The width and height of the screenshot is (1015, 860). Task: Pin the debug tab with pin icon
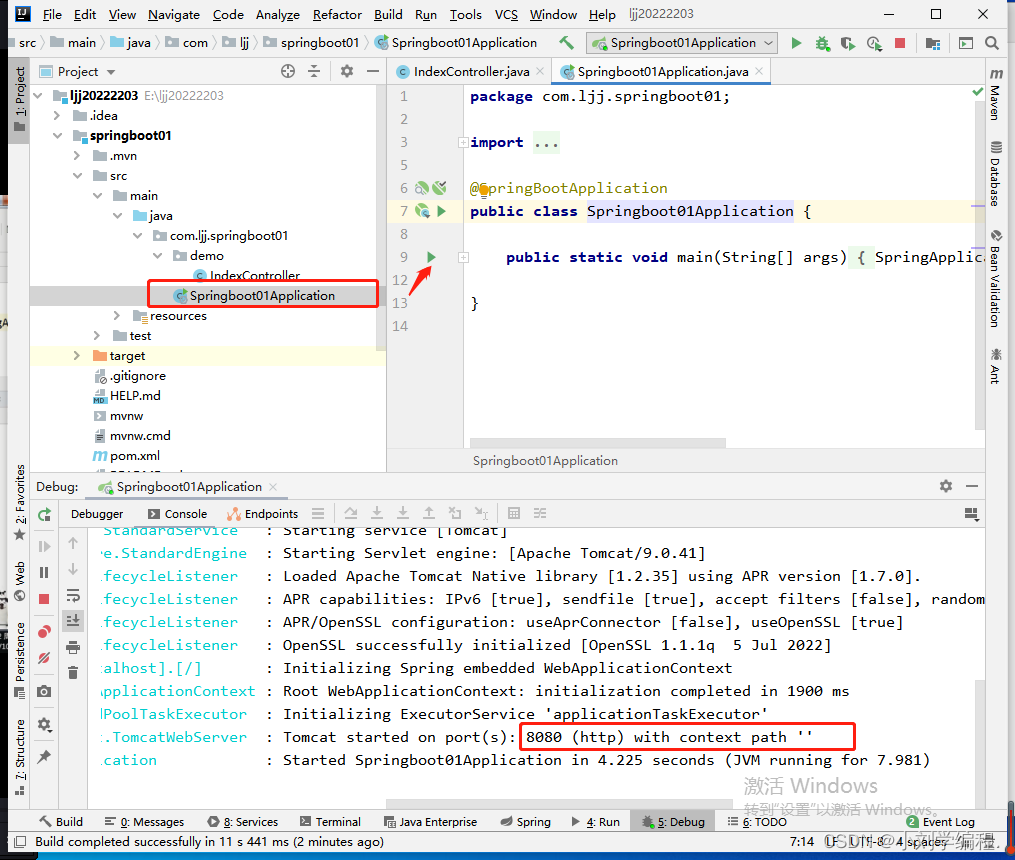[44, 756]
